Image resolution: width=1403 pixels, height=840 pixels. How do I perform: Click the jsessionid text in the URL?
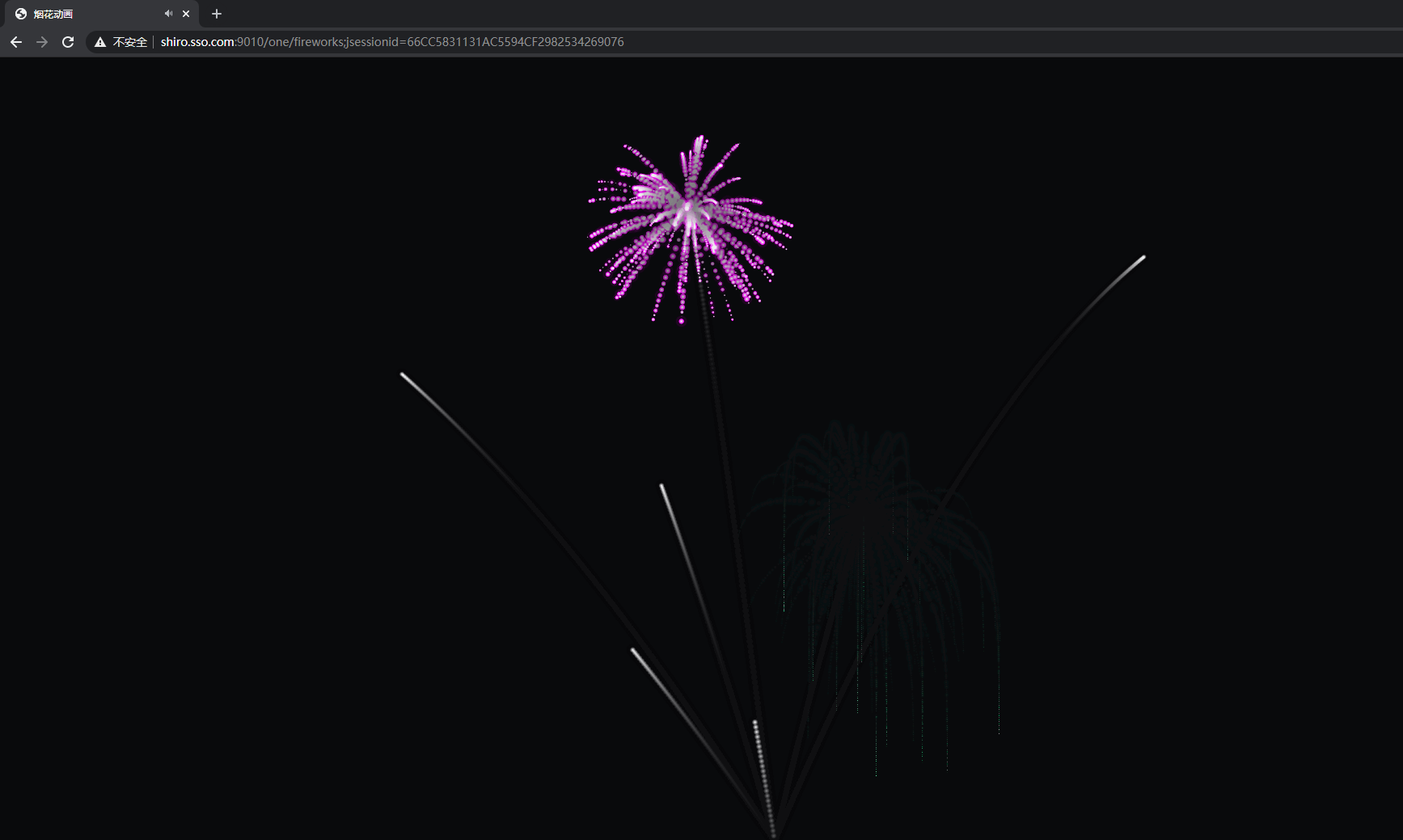[x=372, y=41]
